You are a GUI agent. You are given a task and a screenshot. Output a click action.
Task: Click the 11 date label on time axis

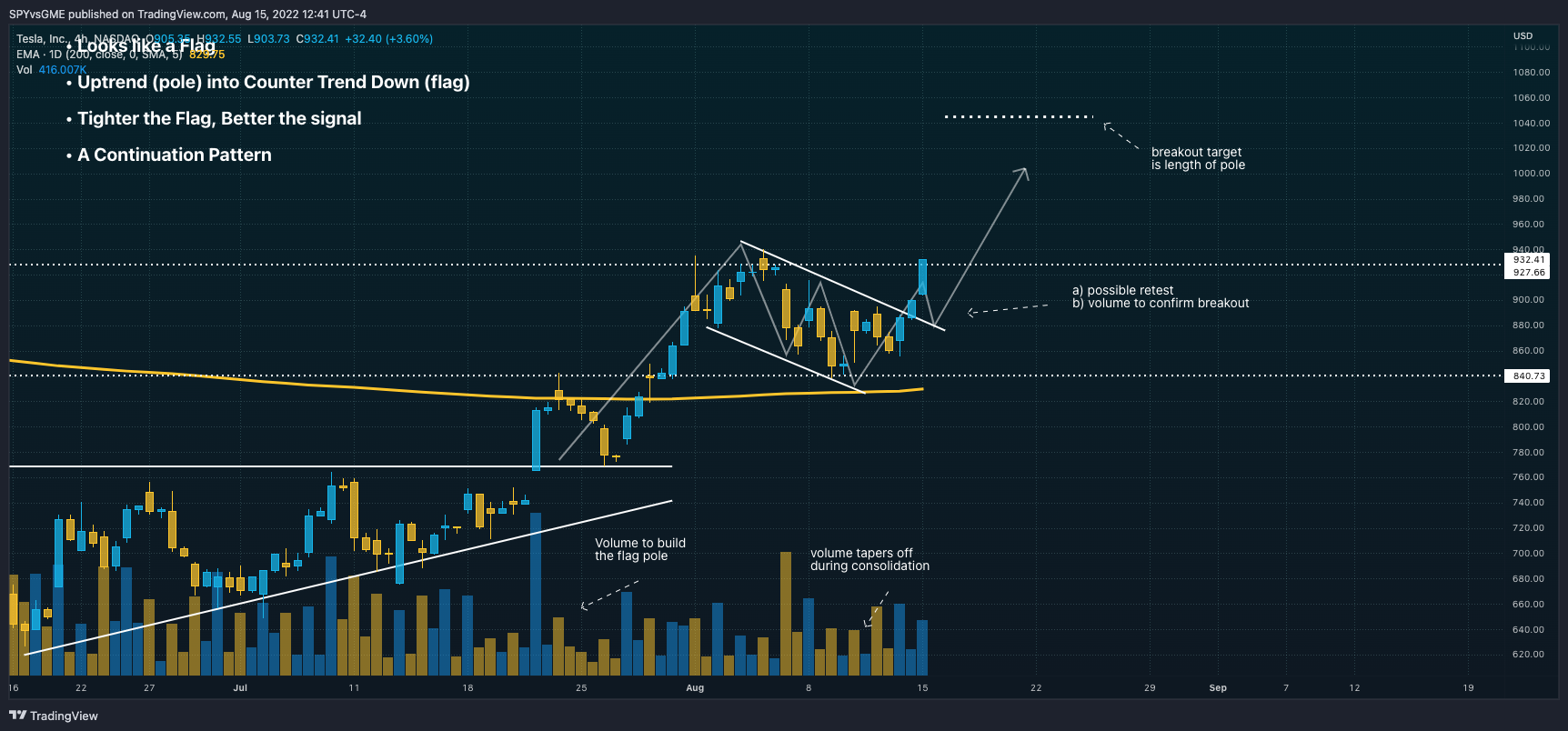click(354, 687)
